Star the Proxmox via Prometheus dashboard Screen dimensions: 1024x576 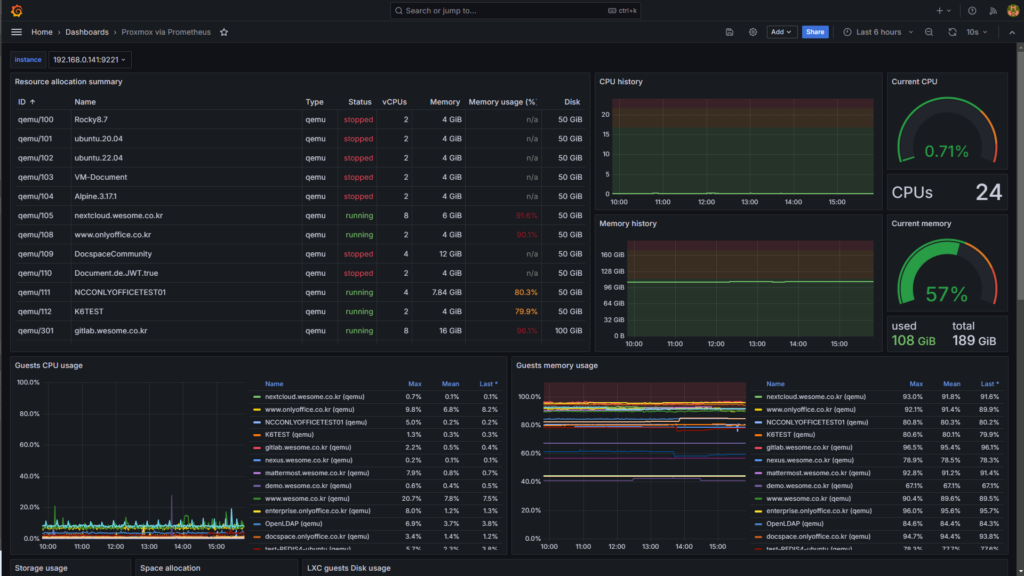pyautogui.click(x=224, y=32)
